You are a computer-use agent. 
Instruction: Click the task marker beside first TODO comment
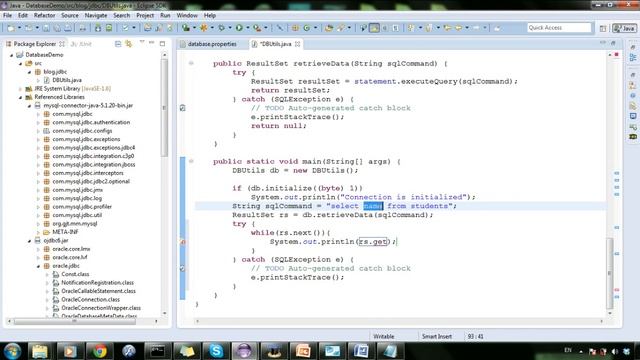182,108
